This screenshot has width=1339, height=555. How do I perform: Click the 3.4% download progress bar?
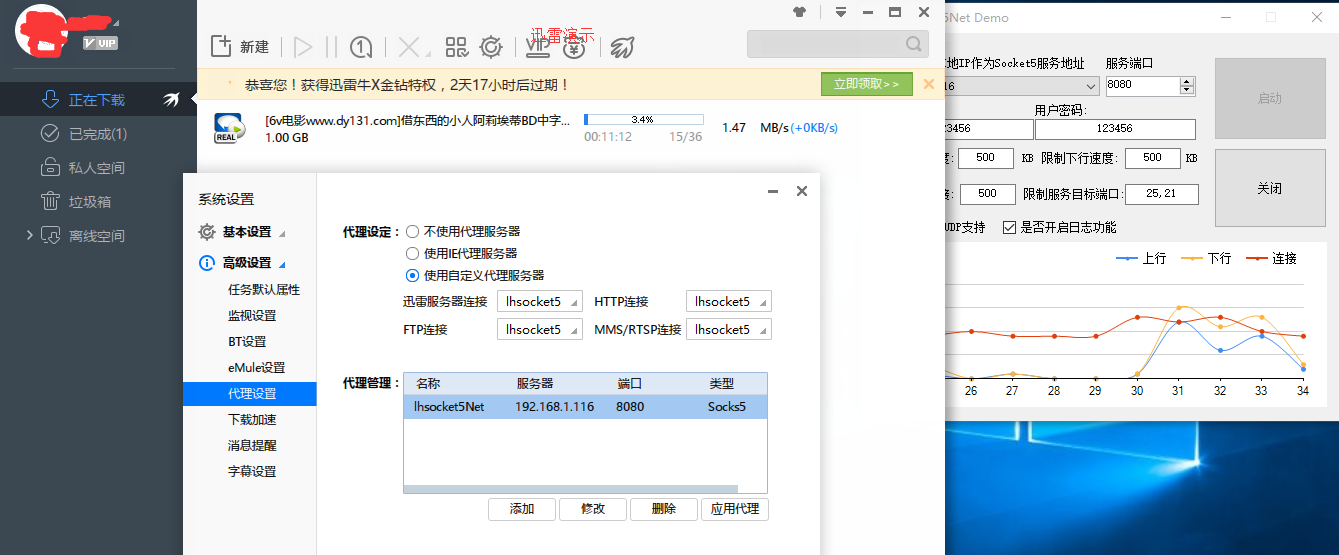(x=643, y=119)
